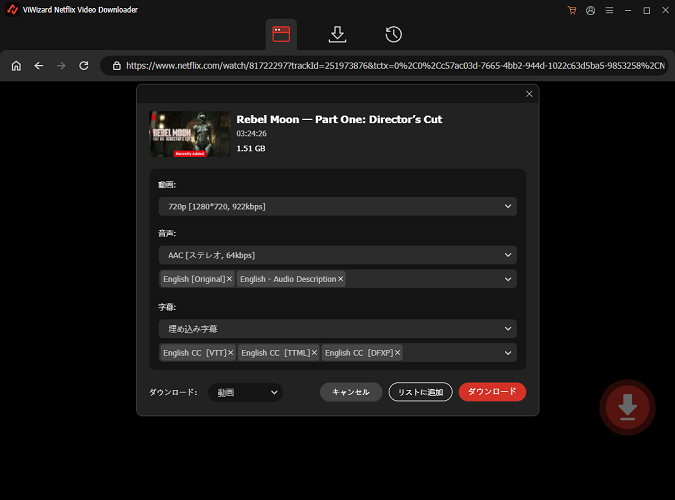Screen dimensions: 675x500
Task: Click the リストに追加 button
Action: pos(421,392)
